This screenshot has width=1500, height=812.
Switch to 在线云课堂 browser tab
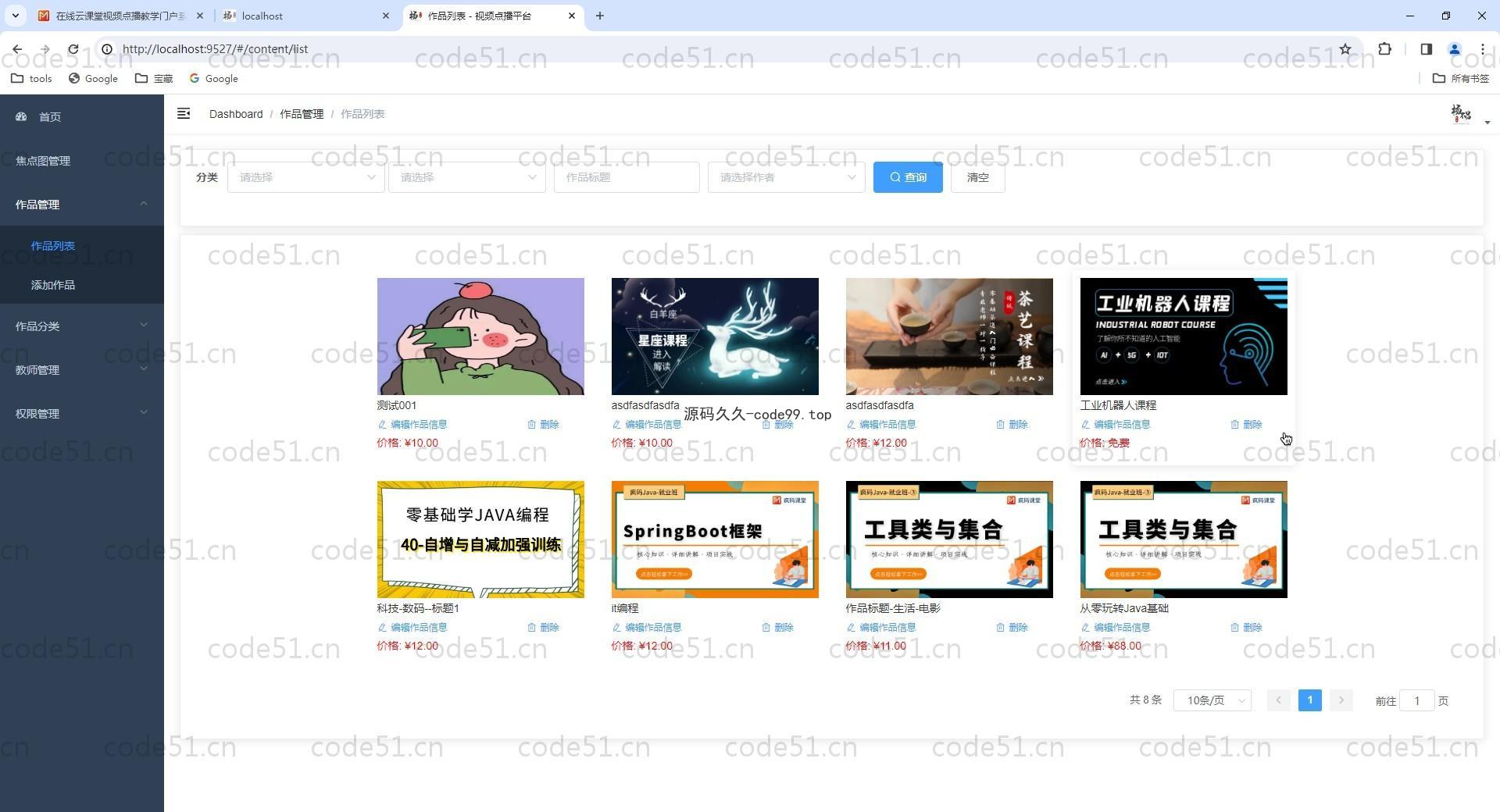[120, 16]
